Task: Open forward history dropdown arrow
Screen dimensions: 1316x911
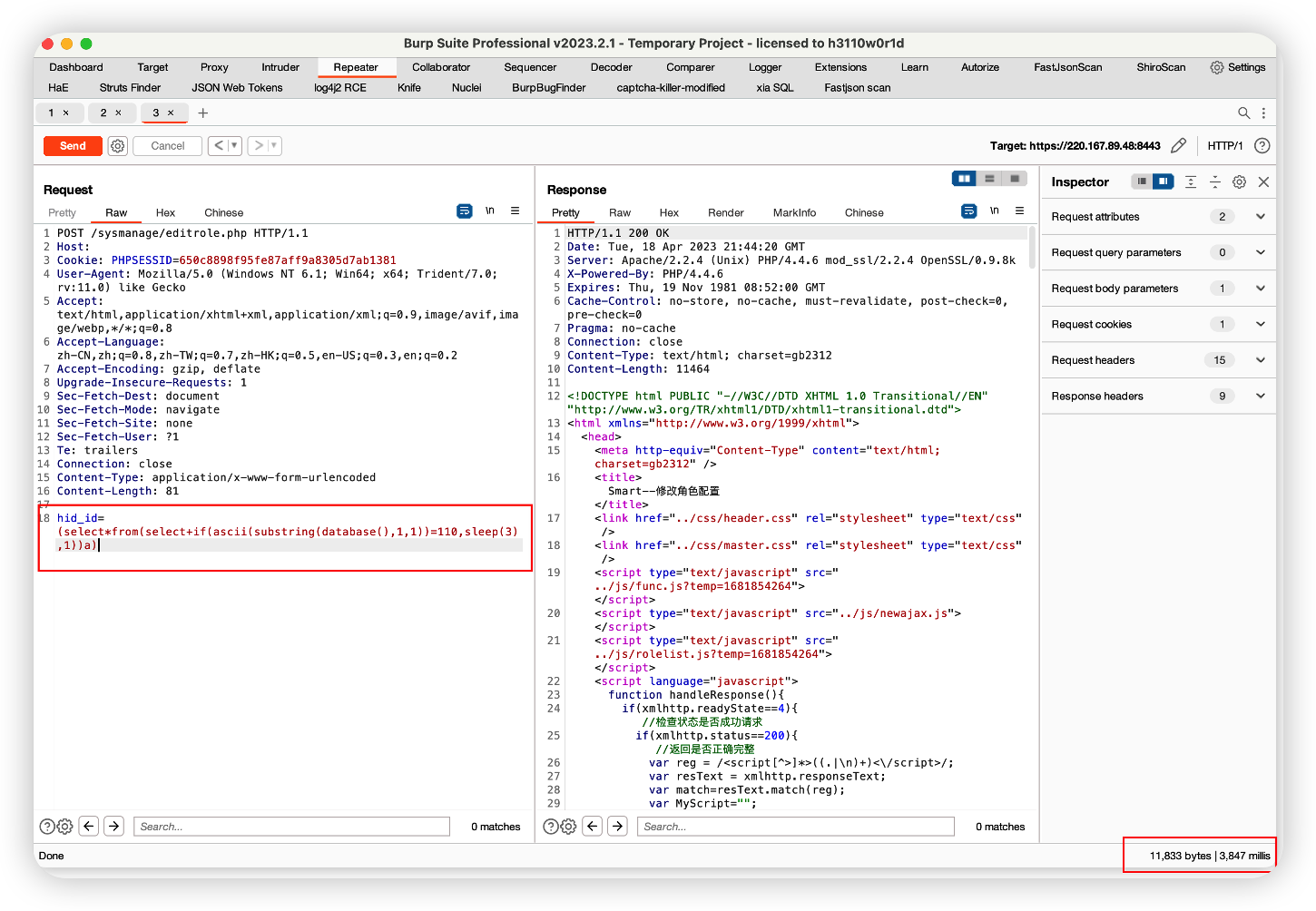Action: point(274,145)
